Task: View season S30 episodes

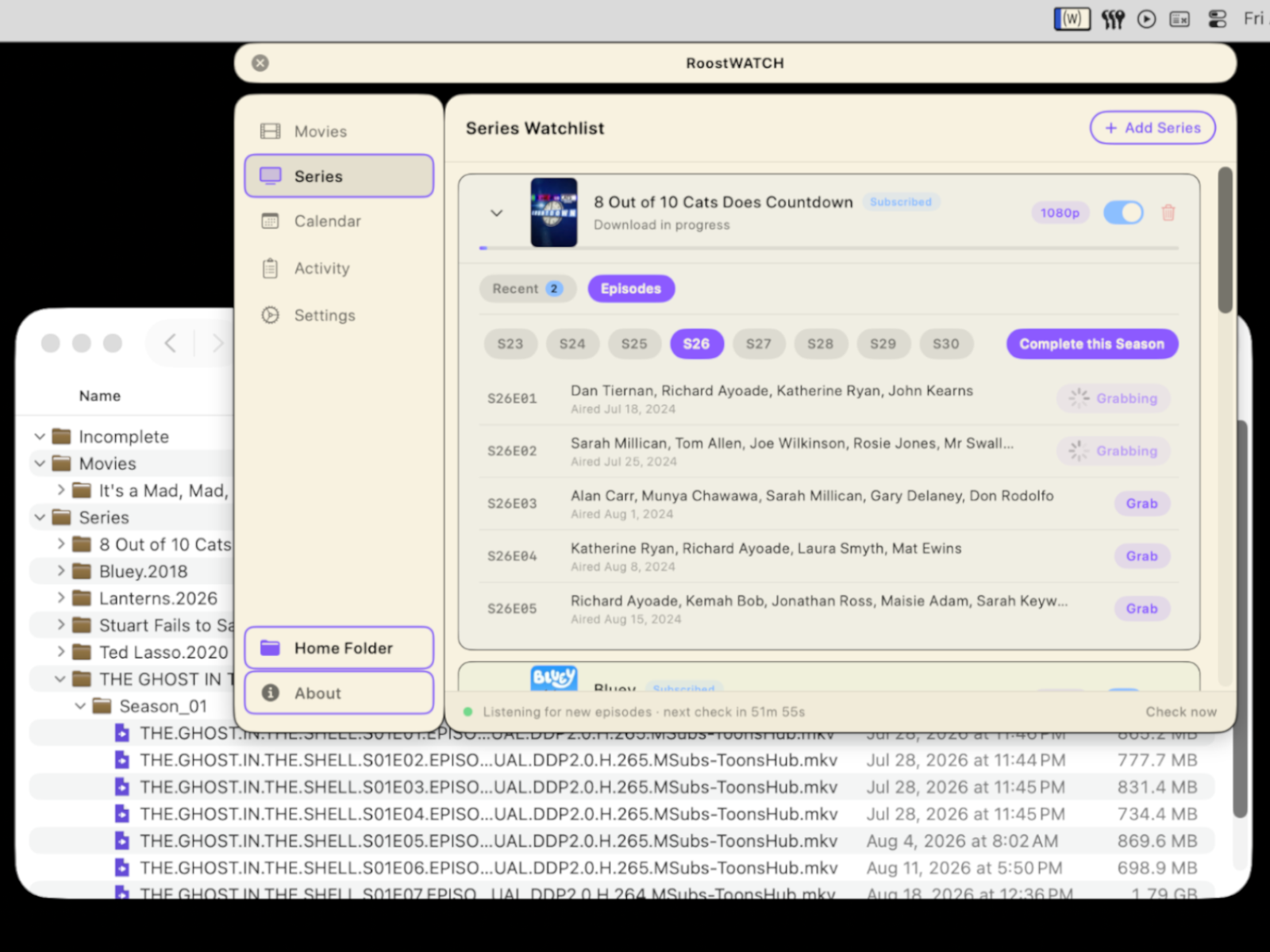Action: [x=945, y=344]
